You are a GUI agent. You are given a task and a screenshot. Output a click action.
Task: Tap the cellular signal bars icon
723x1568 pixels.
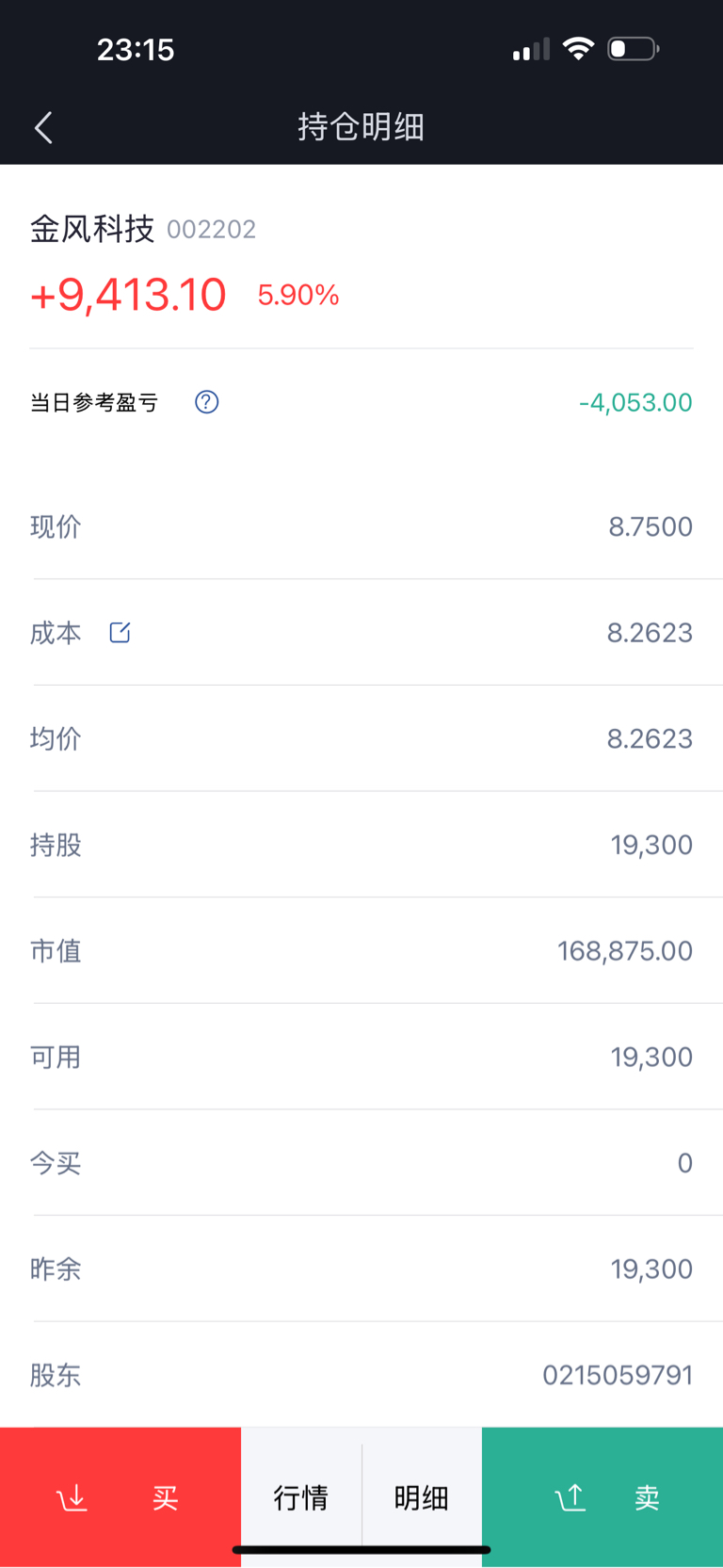[531, 49]
